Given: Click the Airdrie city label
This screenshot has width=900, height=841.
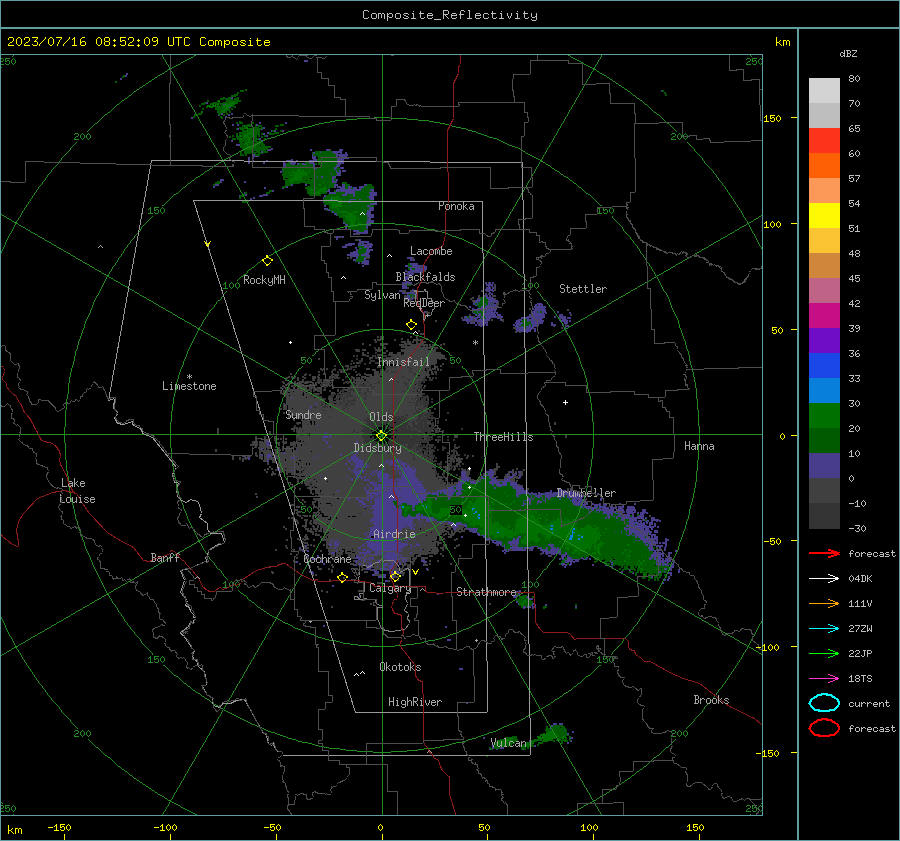Looking at the screenshot, I should click(394, 534).
